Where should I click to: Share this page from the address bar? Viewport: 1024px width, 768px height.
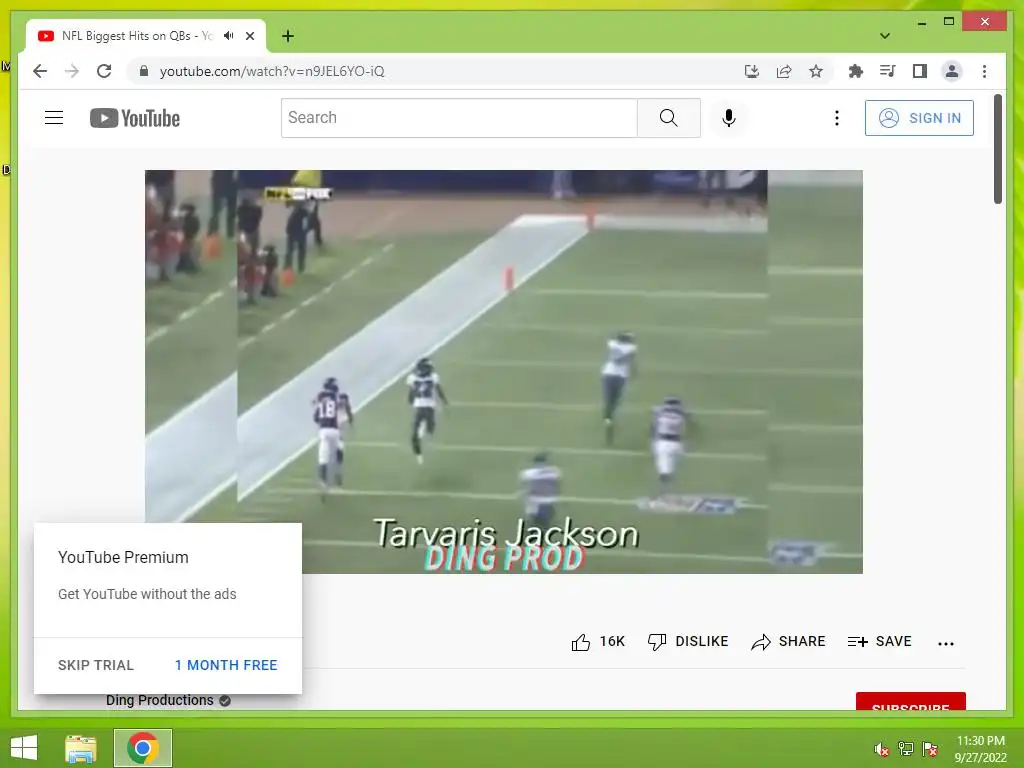pyautogui.click(x=784, y=71)
